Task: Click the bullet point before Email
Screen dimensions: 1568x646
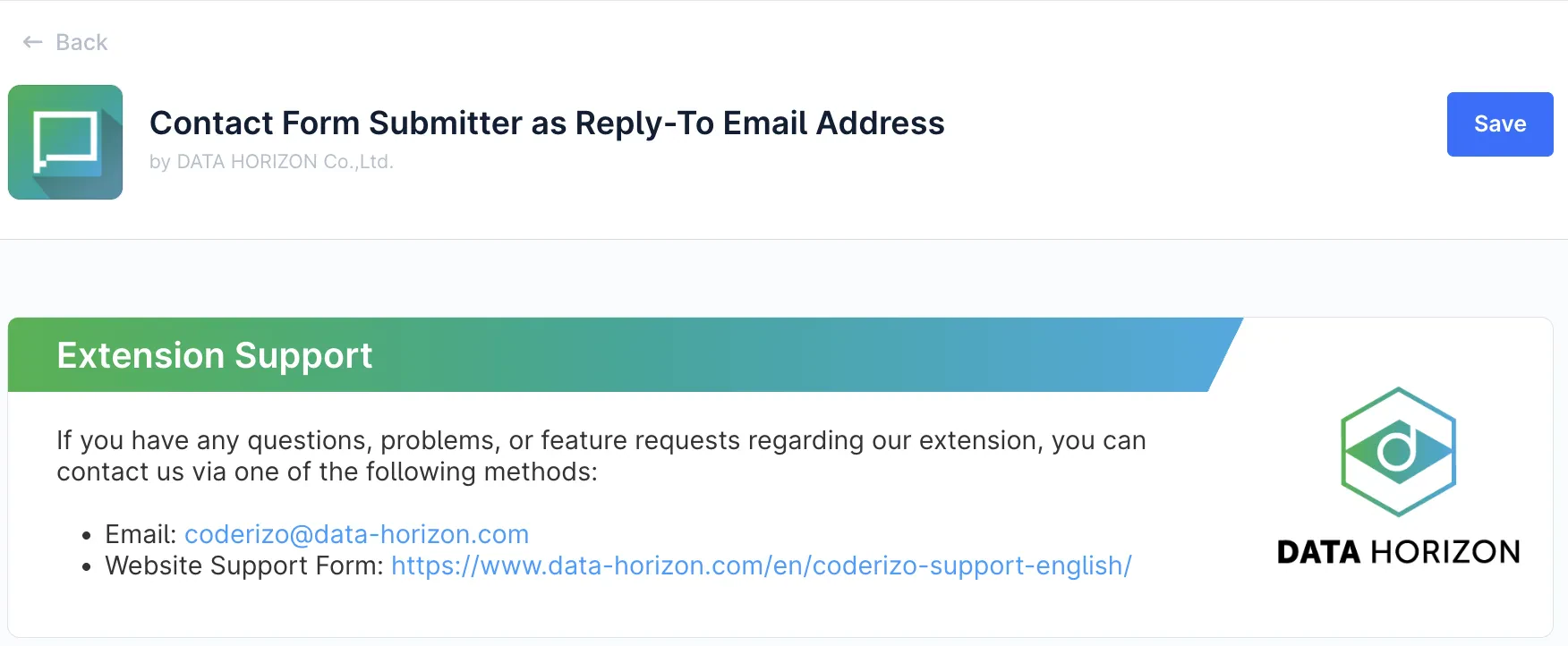Action: coord(87,536)
